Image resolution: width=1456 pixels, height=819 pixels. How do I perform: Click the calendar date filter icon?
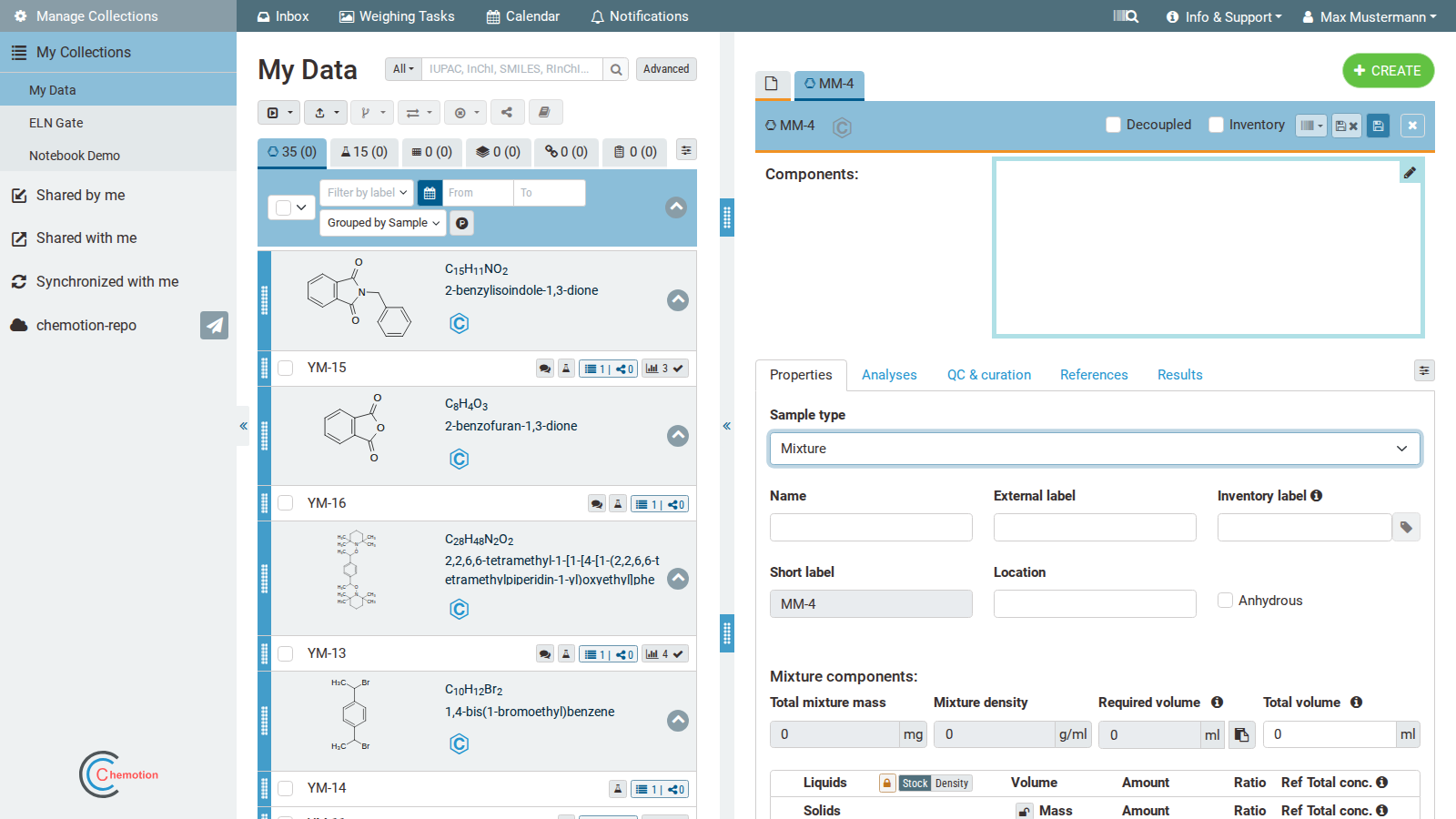tap(430, 193)
